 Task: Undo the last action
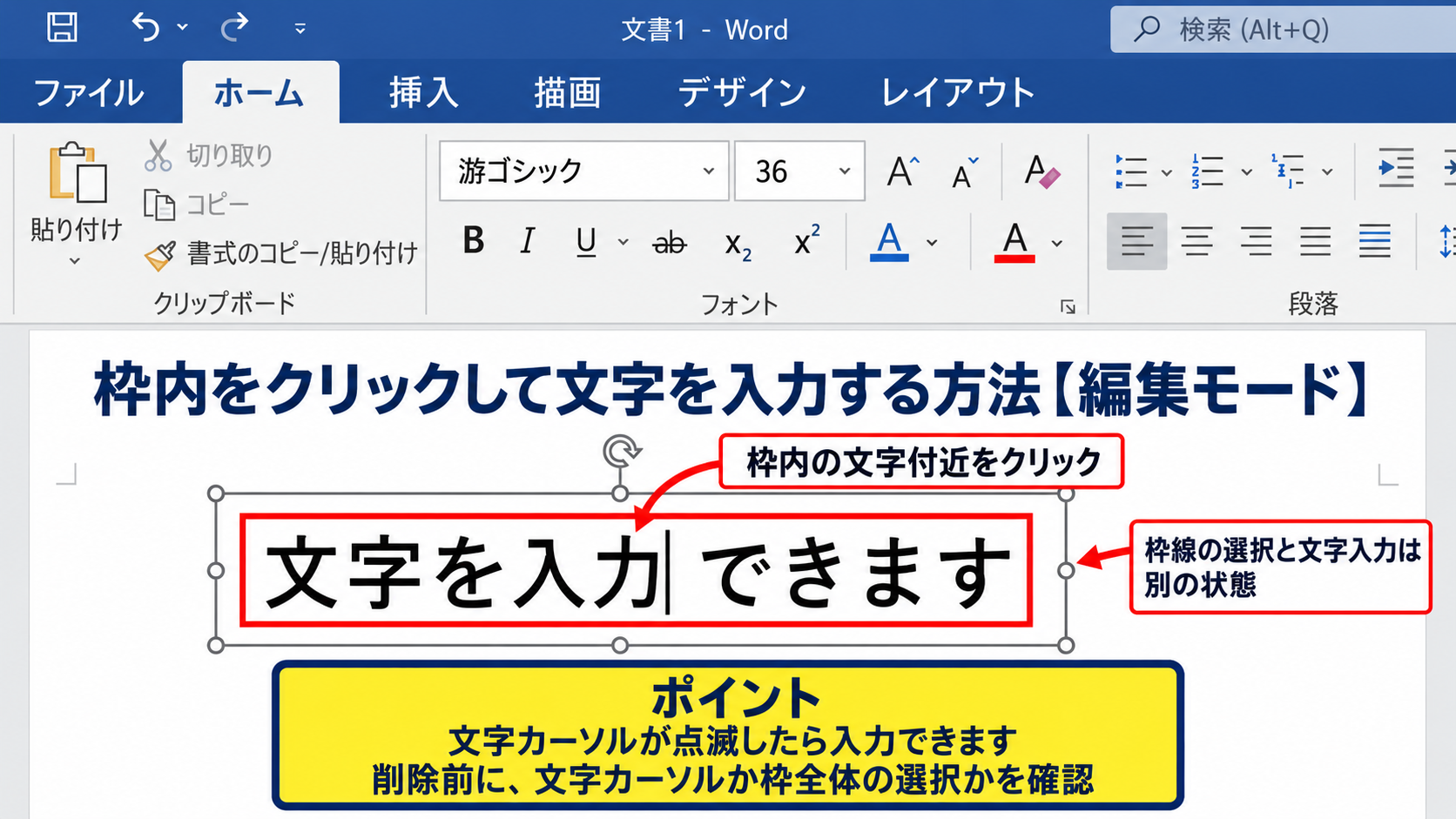146,28
